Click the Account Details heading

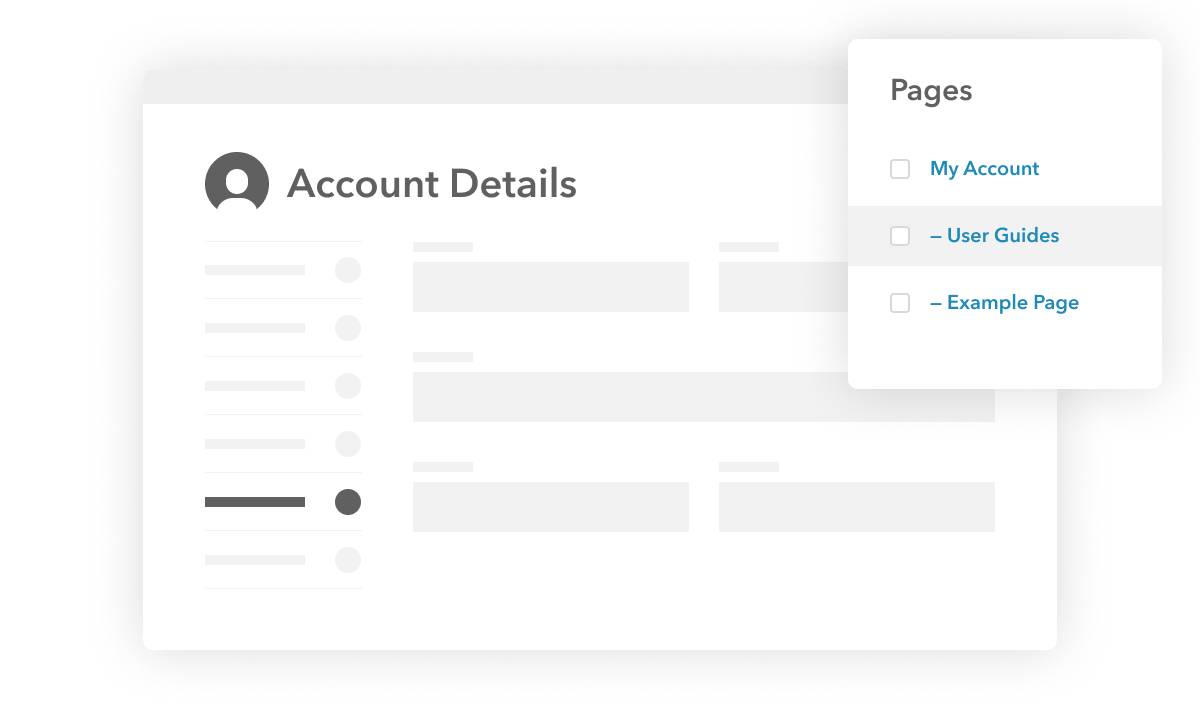[x=431, y=184]
